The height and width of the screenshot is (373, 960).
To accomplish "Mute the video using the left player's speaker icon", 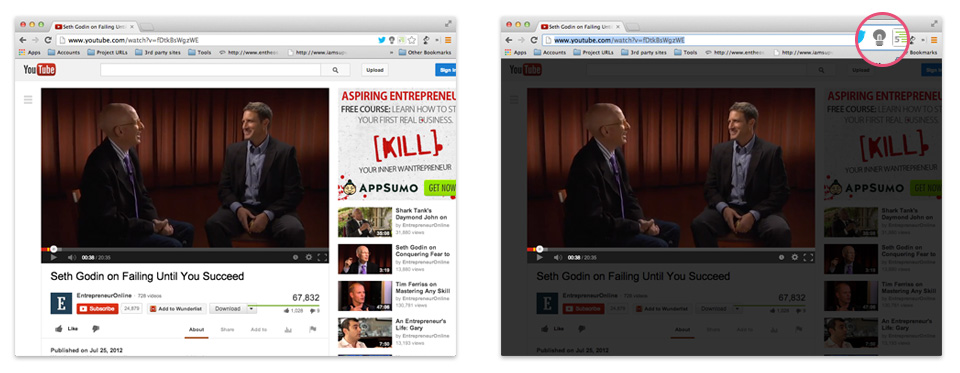I will (71, 257).
